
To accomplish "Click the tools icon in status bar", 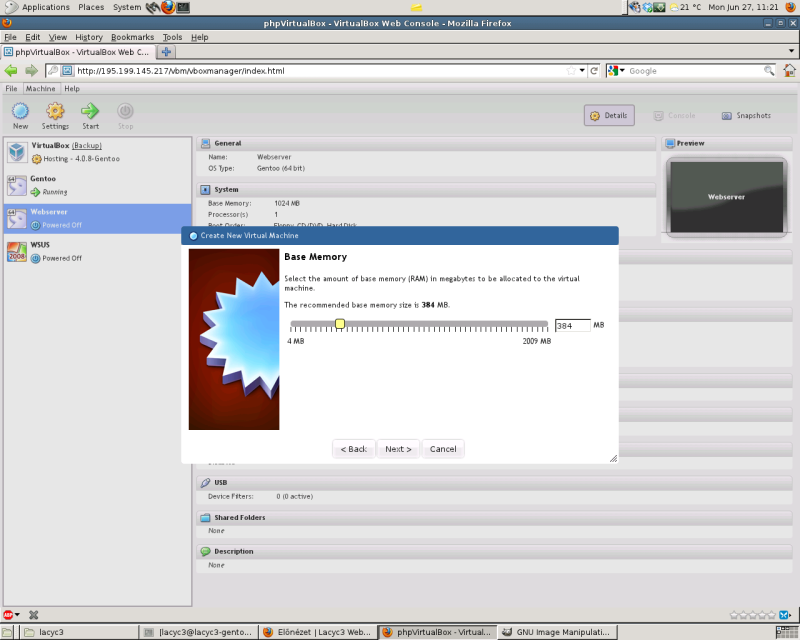I will [34, 615].
